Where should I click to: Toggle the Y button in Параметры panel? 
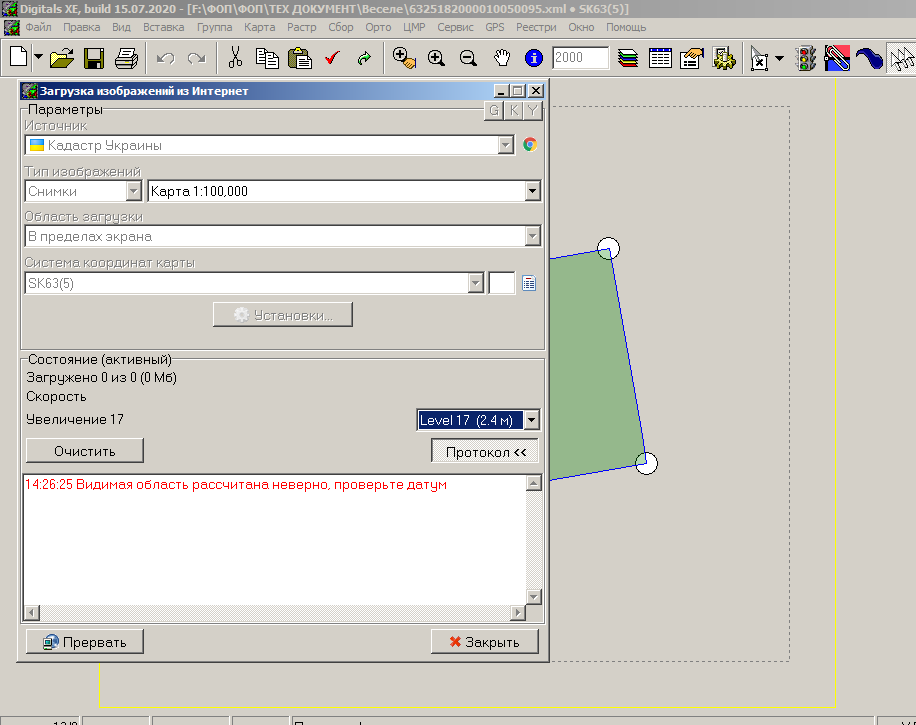(533, 111)
